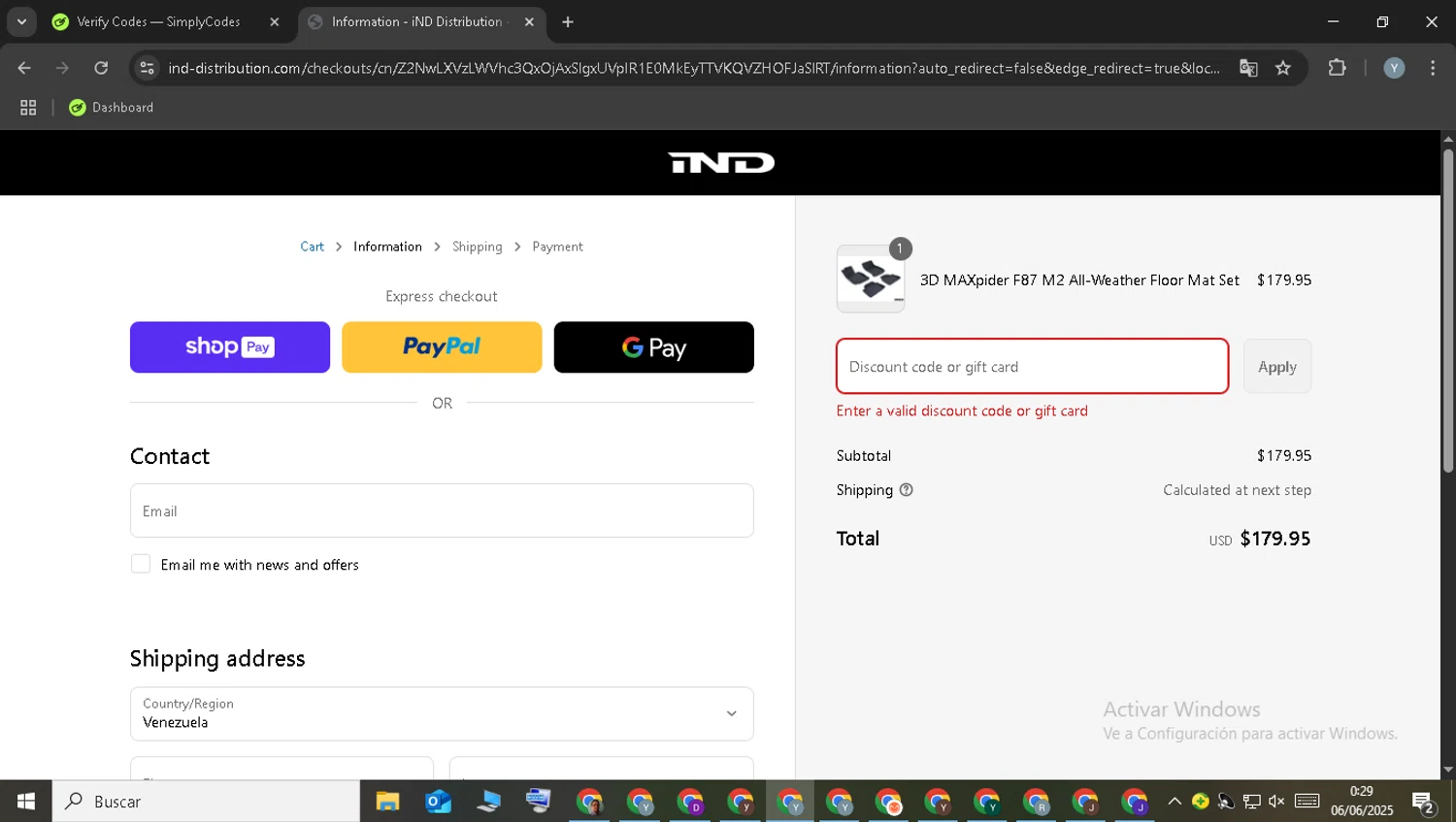Click the scroll-down arrow on the scrollbar

tap(1447, 770)
